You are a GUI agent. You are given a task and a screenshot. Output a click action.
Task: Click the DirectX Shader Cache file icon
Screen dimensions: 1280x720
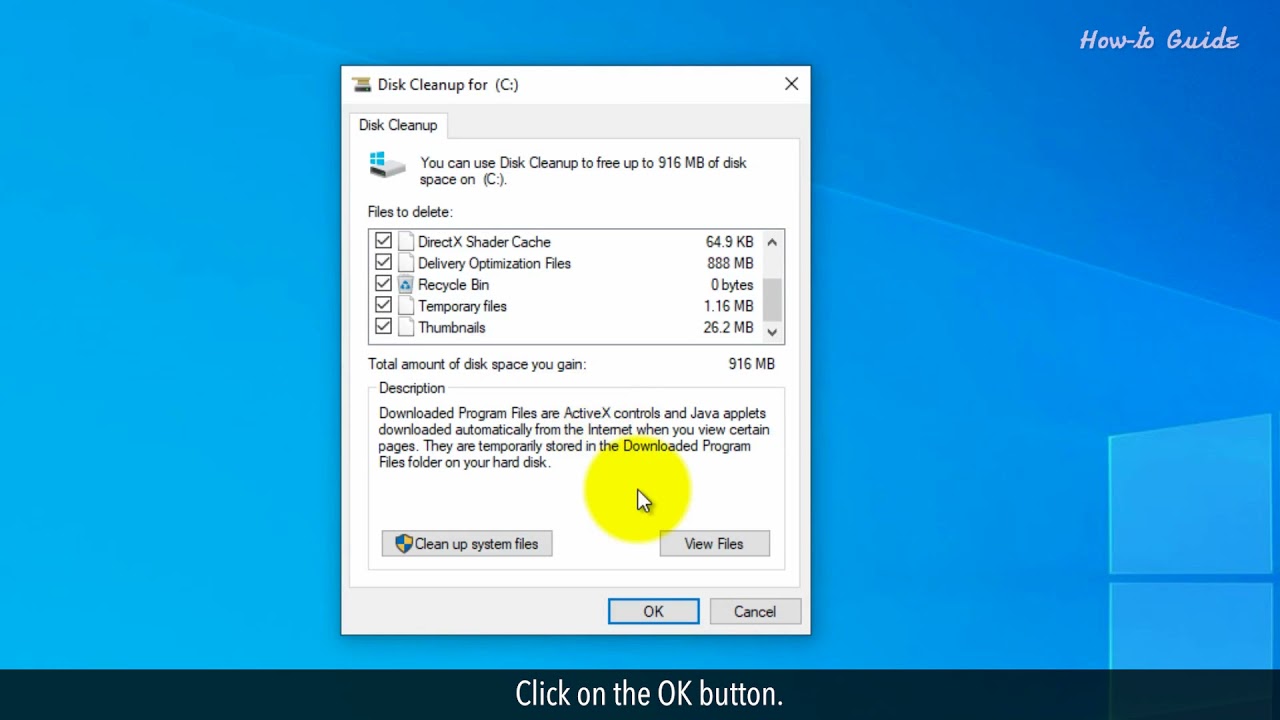pos(405,242)
